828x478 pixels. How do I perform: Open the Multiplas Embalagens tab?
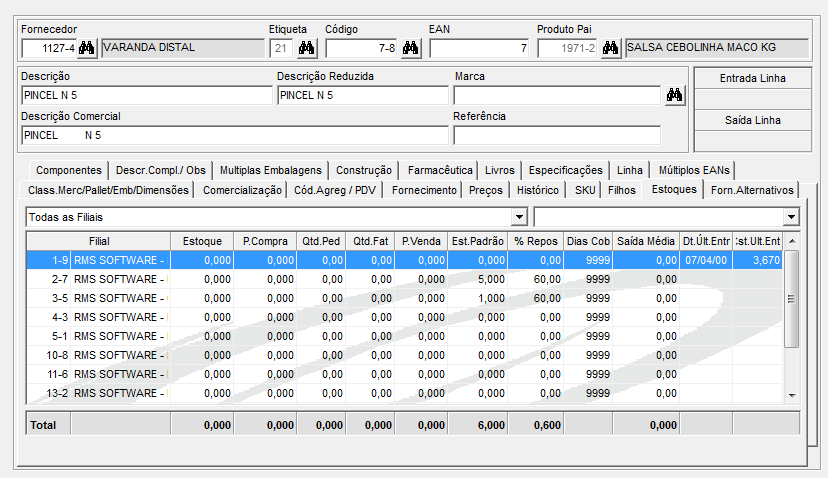(x=270, y=170)
